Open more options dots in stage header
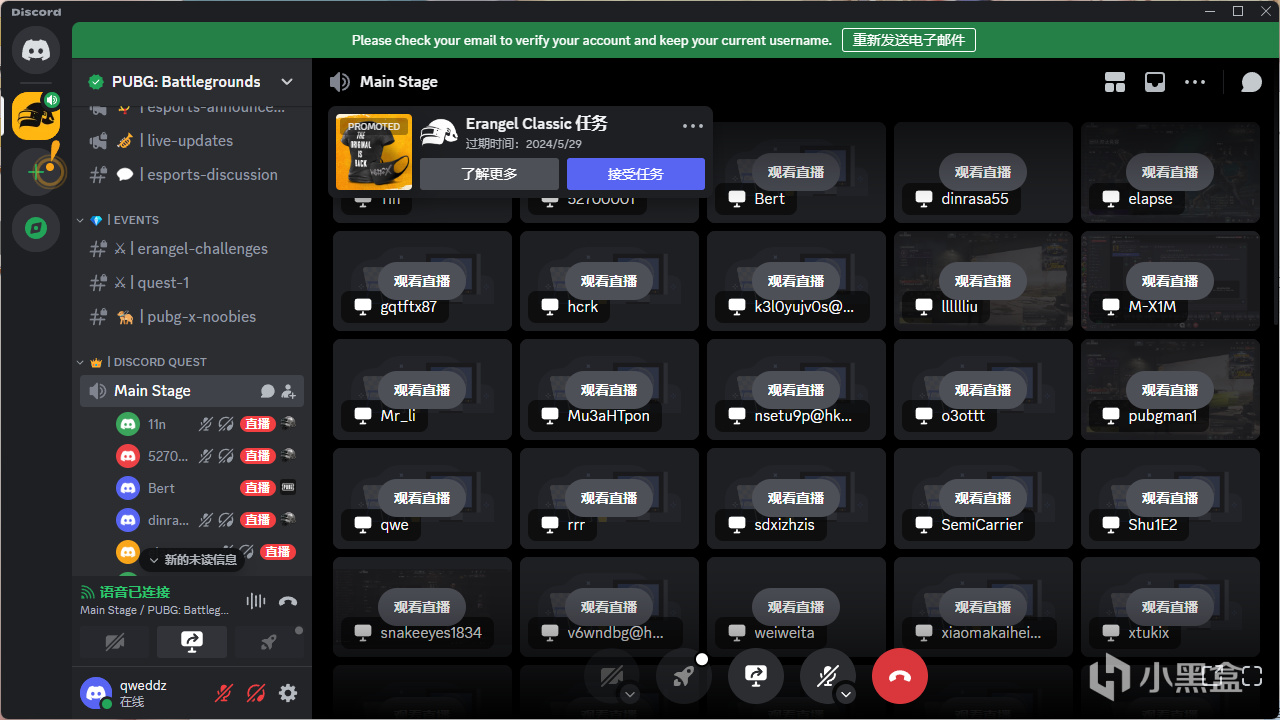 [1195, 82]
